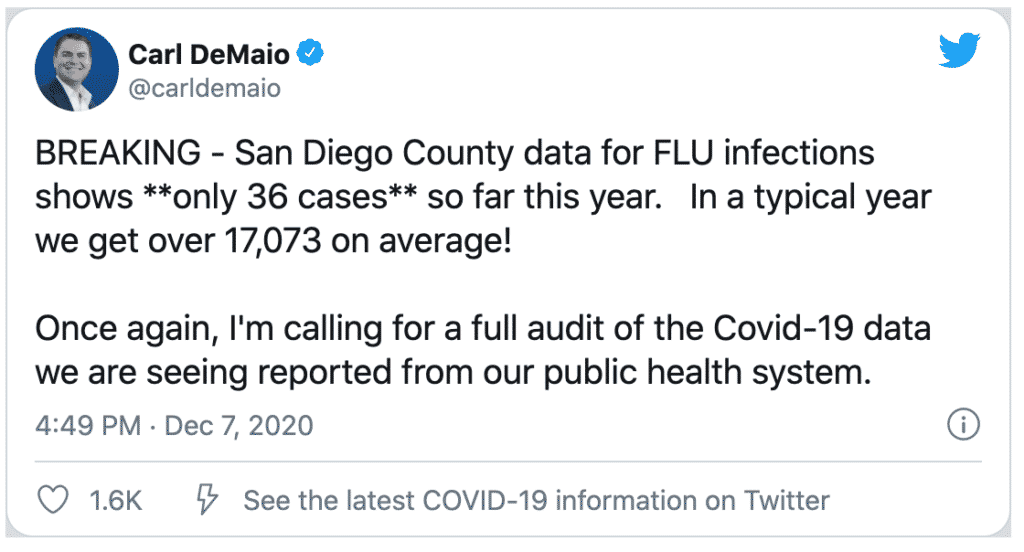
Task: Click the lightning bolt icon
Action: [x=207, y=500]
